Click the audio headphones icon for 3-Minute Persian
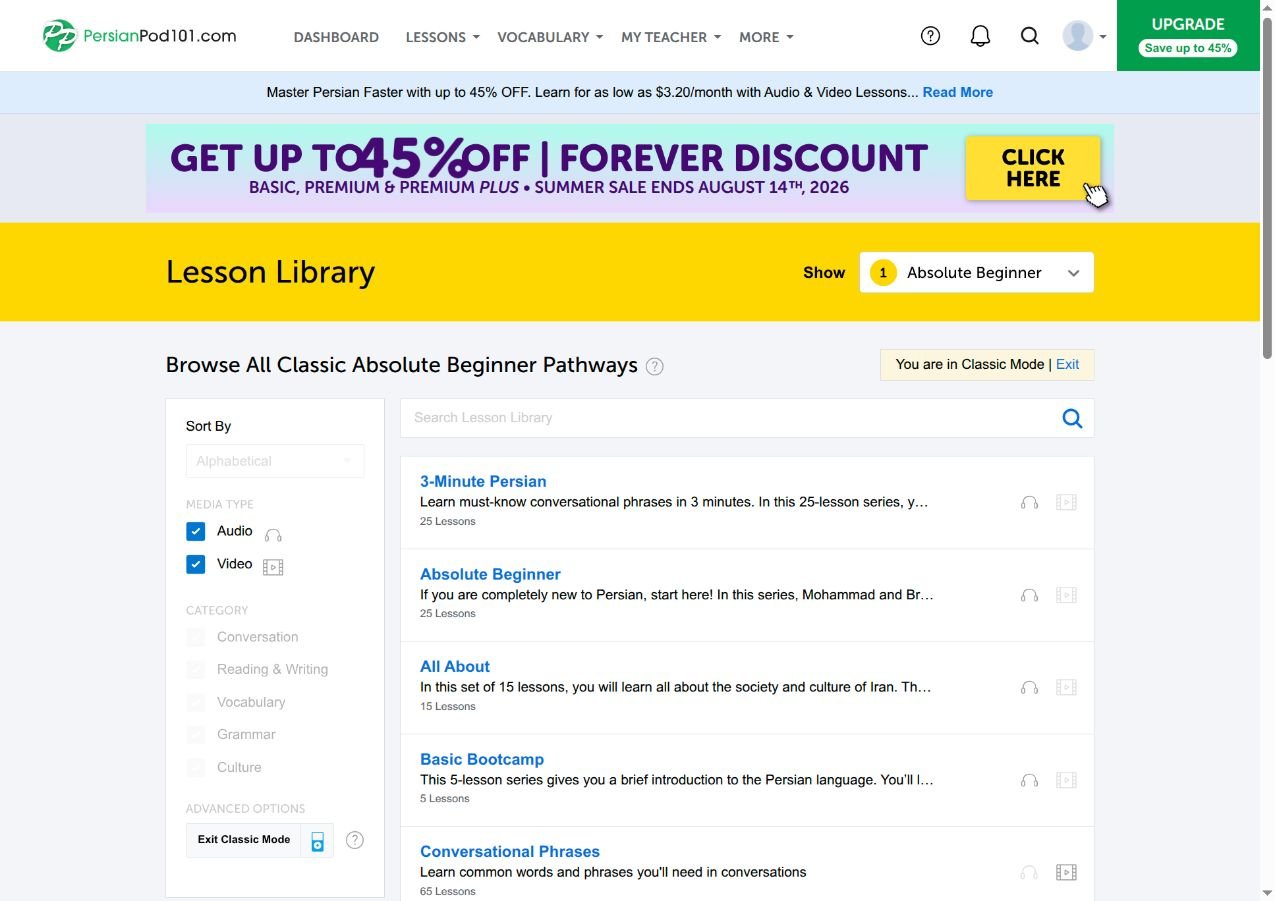The height and width of the screenshot is (901, 1275). tap(1029, 503)
